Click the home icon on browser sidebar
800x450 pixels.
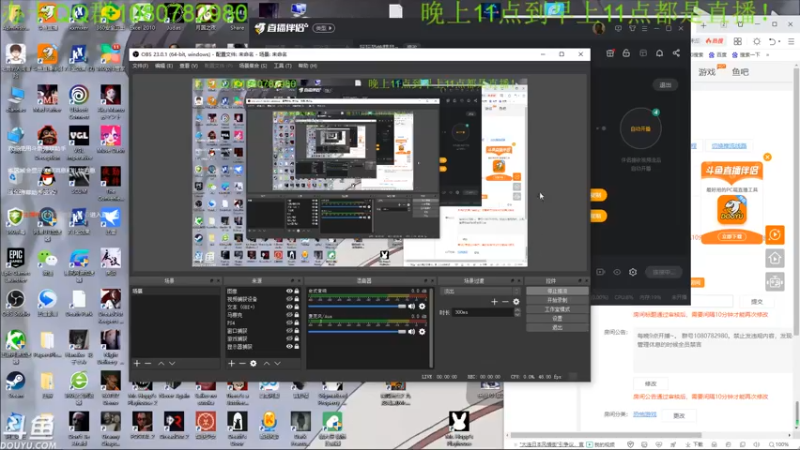click(x=774, y=258)
